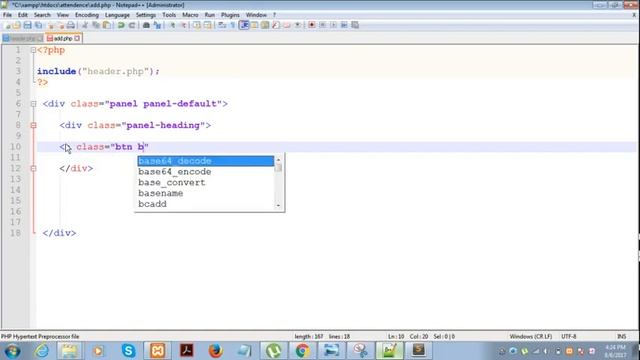Screen dimensions: 640x360
Task: Click the Start Recording macro icon
Action: (x=312, y=25)
